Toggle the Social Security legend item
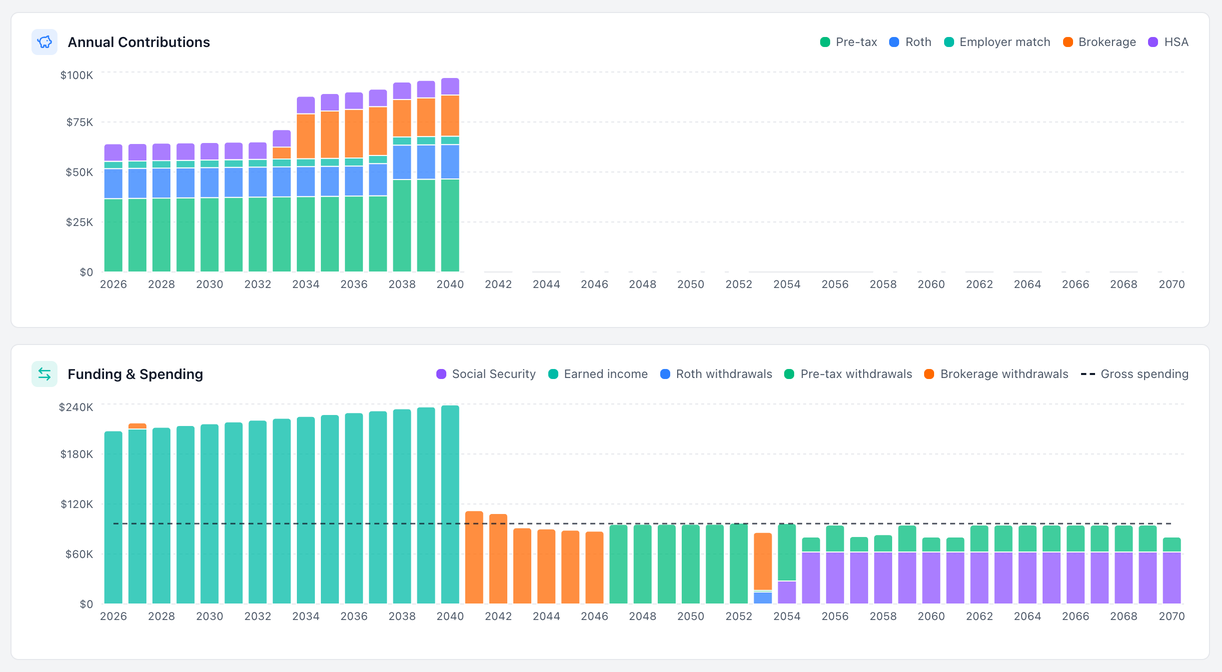 (x=486, y=374)
